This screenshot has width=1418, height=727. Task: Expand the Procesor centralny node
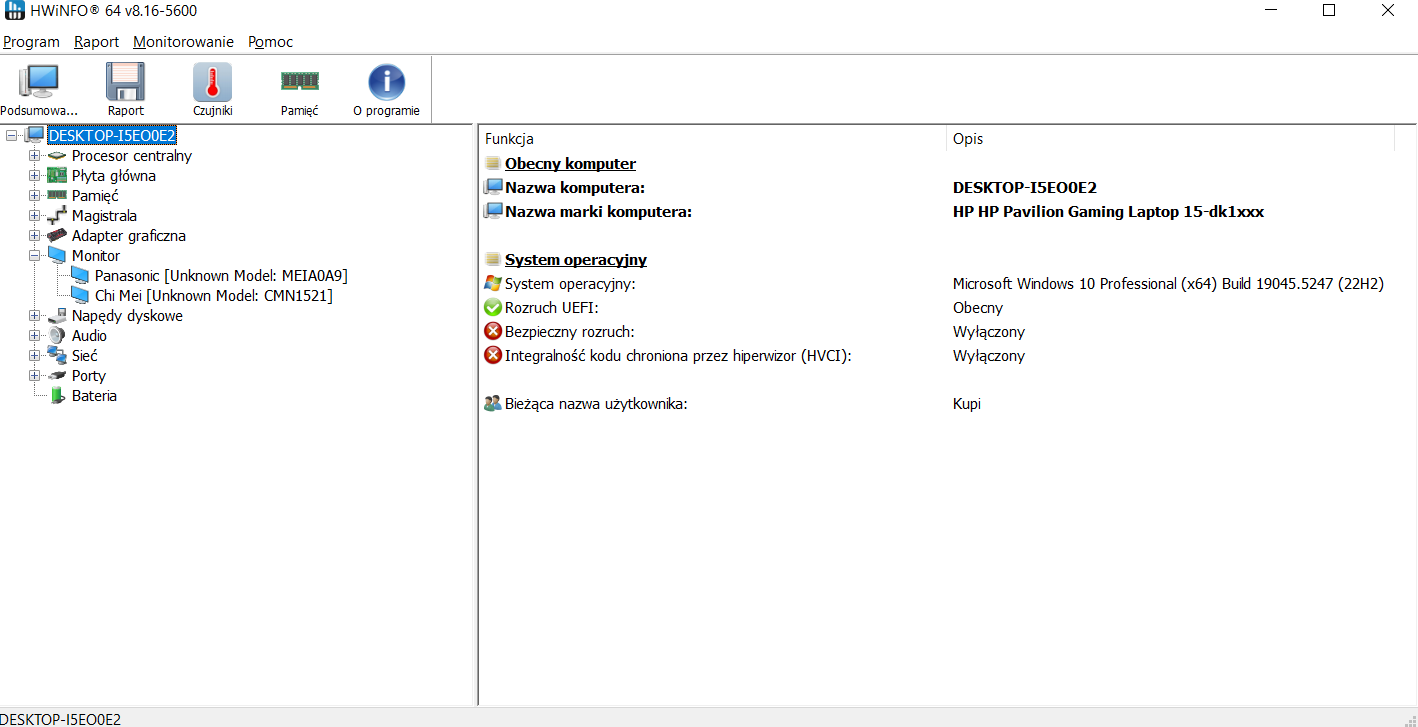(x=35, y=156)
